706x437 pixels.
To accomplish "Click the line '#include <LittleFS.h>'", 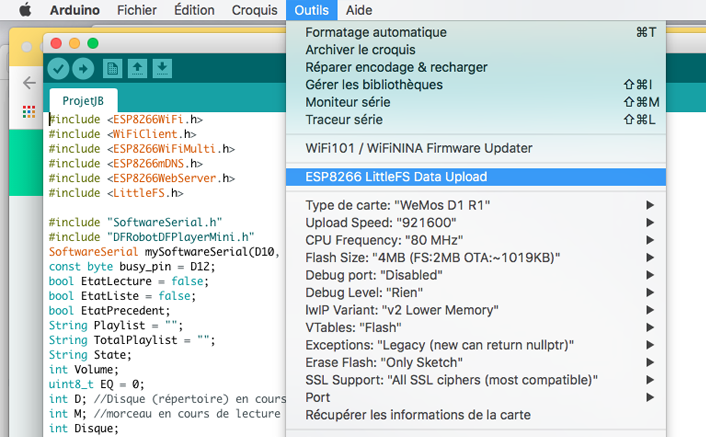I will click(x=116, y=193).
